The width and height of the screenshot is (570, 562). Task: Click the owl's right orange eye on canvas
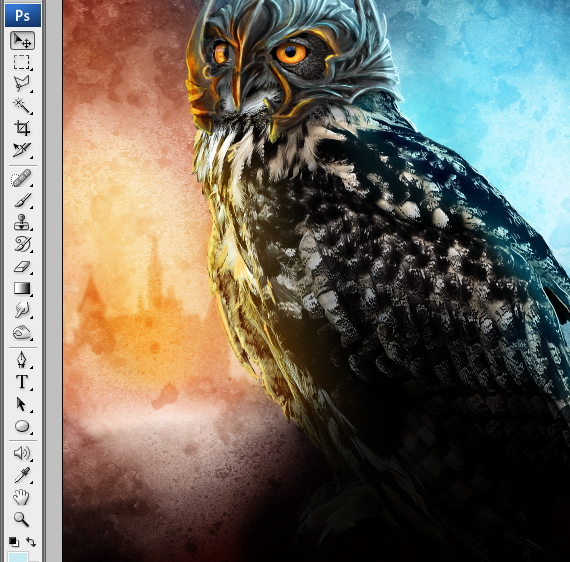(x=291, y=52)
